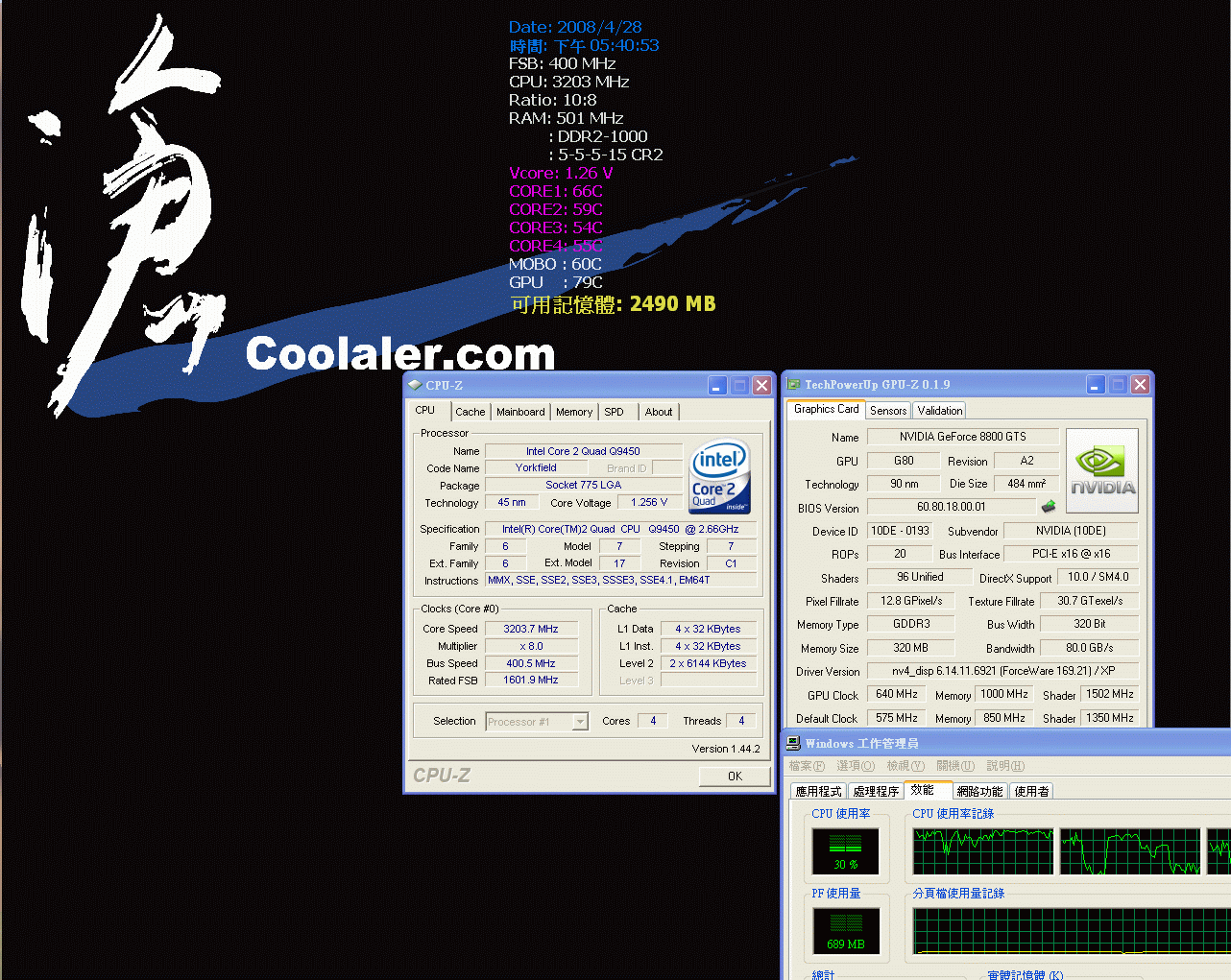Open the SPD tab in CPU-Z
1231x980 pixels.
[x=614, y=412]
